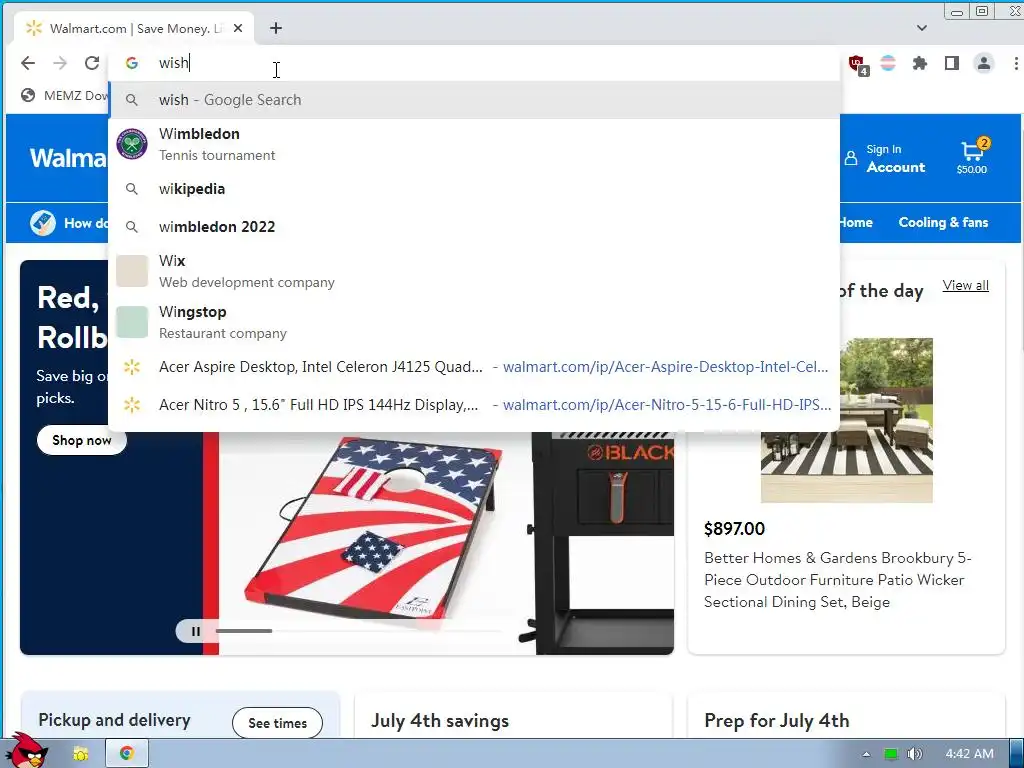Click the green network tray icon
The height and width of the screenshot is (768, 1024).
[x=890, y=754]
